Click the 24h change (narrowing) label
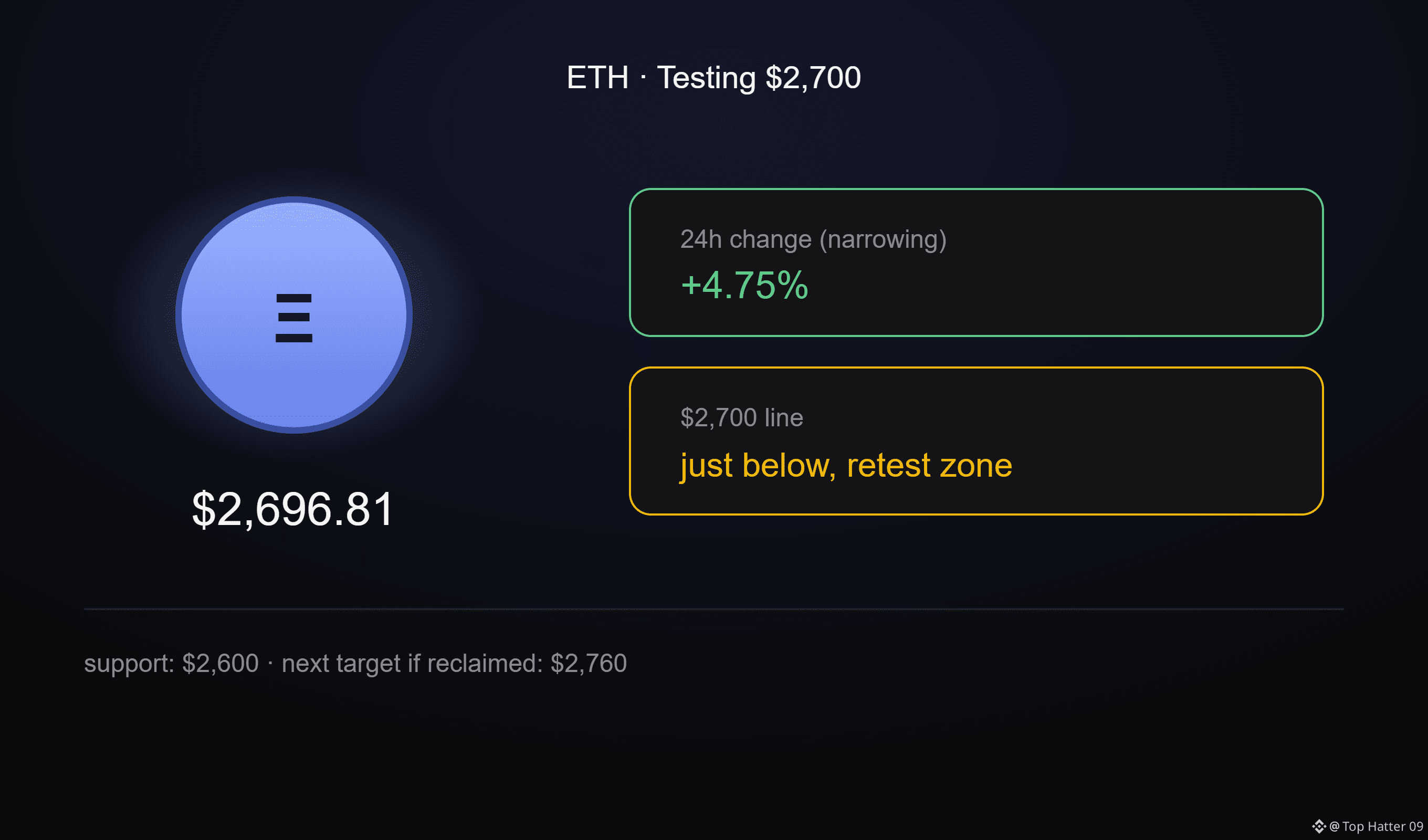The width and height of the screenshot is (1428, 840). (813, 239)
